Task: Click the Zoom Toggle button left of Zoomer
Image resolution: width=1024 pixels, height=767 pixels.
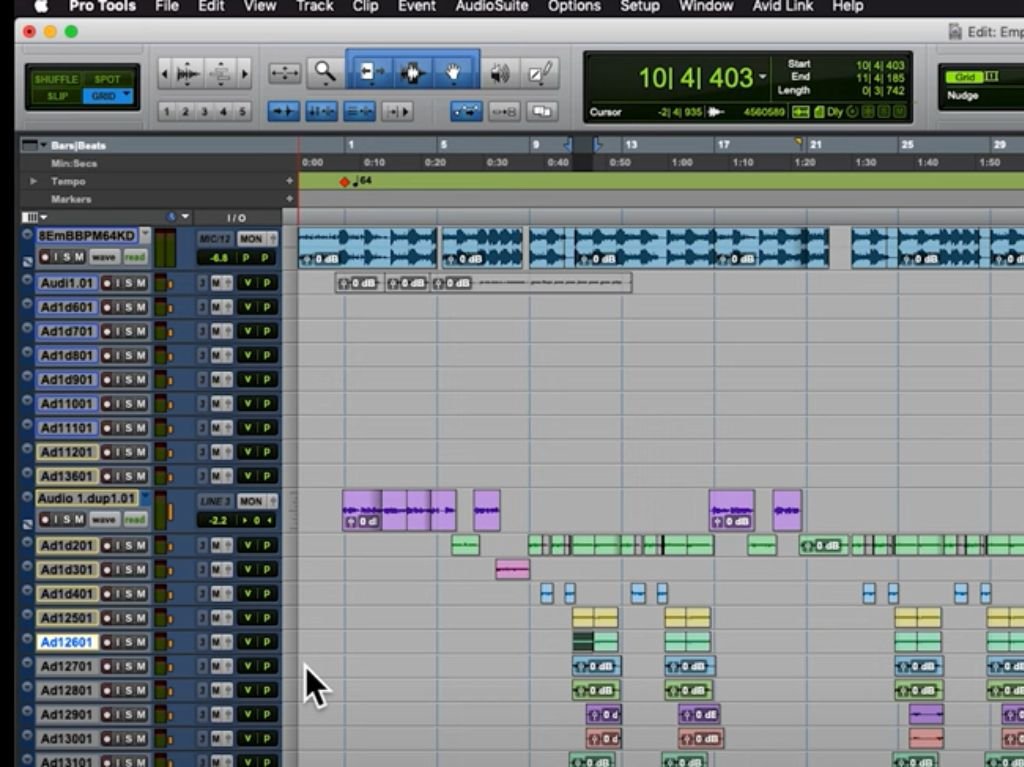Action: pyautogui.click(x=284, y=73)
